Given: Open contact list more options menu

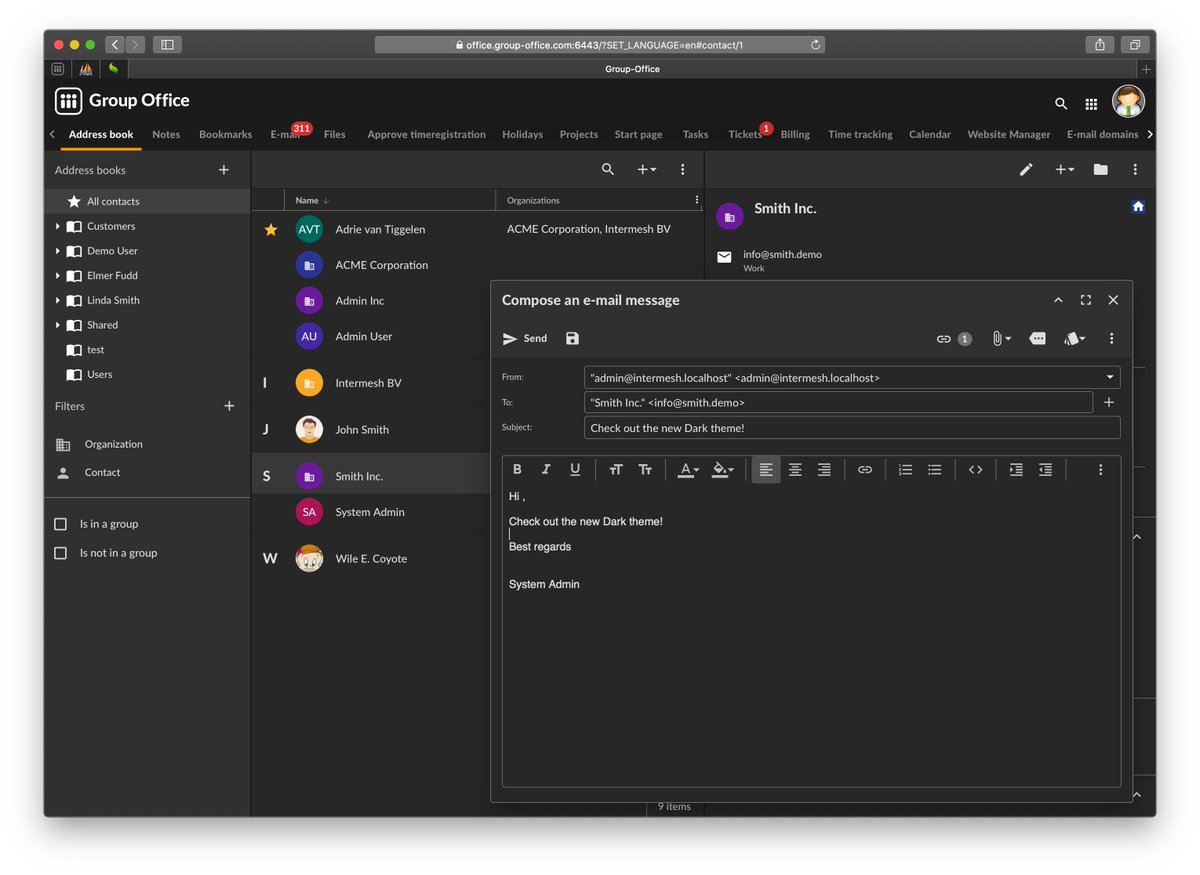Looking at the screenshot, I should pos(683,170).
